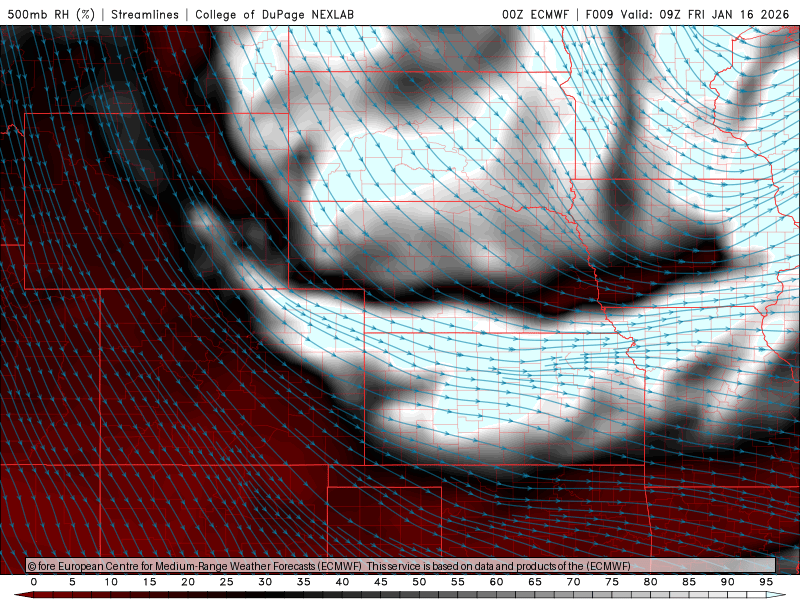Screen dimensions: 800x600
Task: Click the '95' value on color scale
Action: pos(766,582)
